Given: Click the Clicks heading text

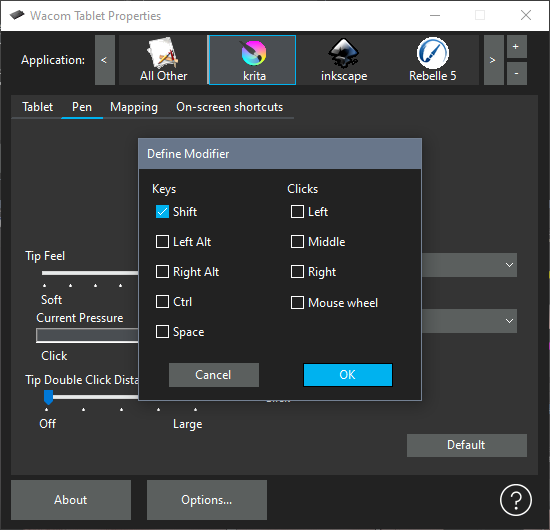Looking at the screenshot, I should point(302,189).
